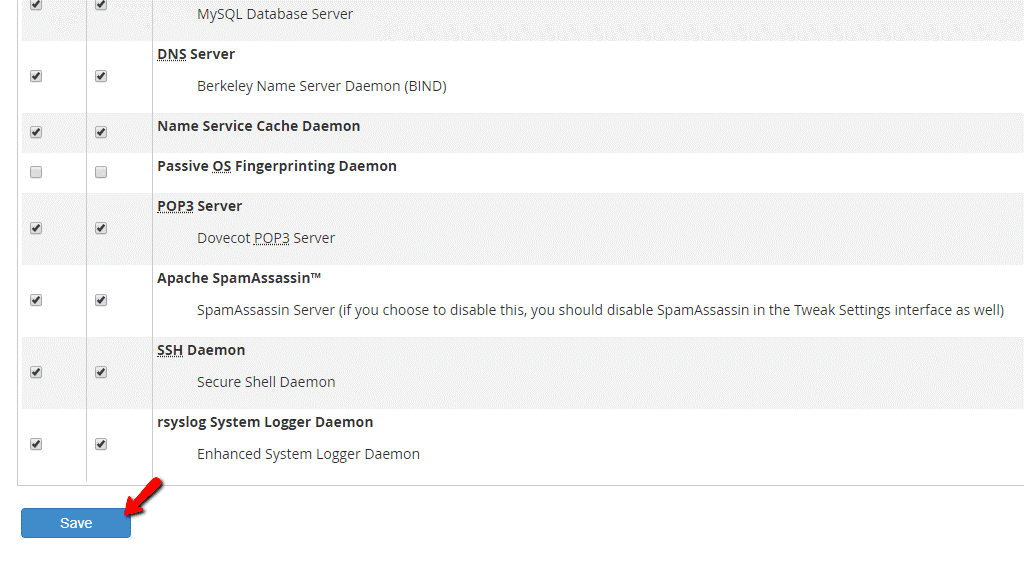
Task: Uncheck the POP3 Server monitoring checkbox
Action: (x=100, y=228)
